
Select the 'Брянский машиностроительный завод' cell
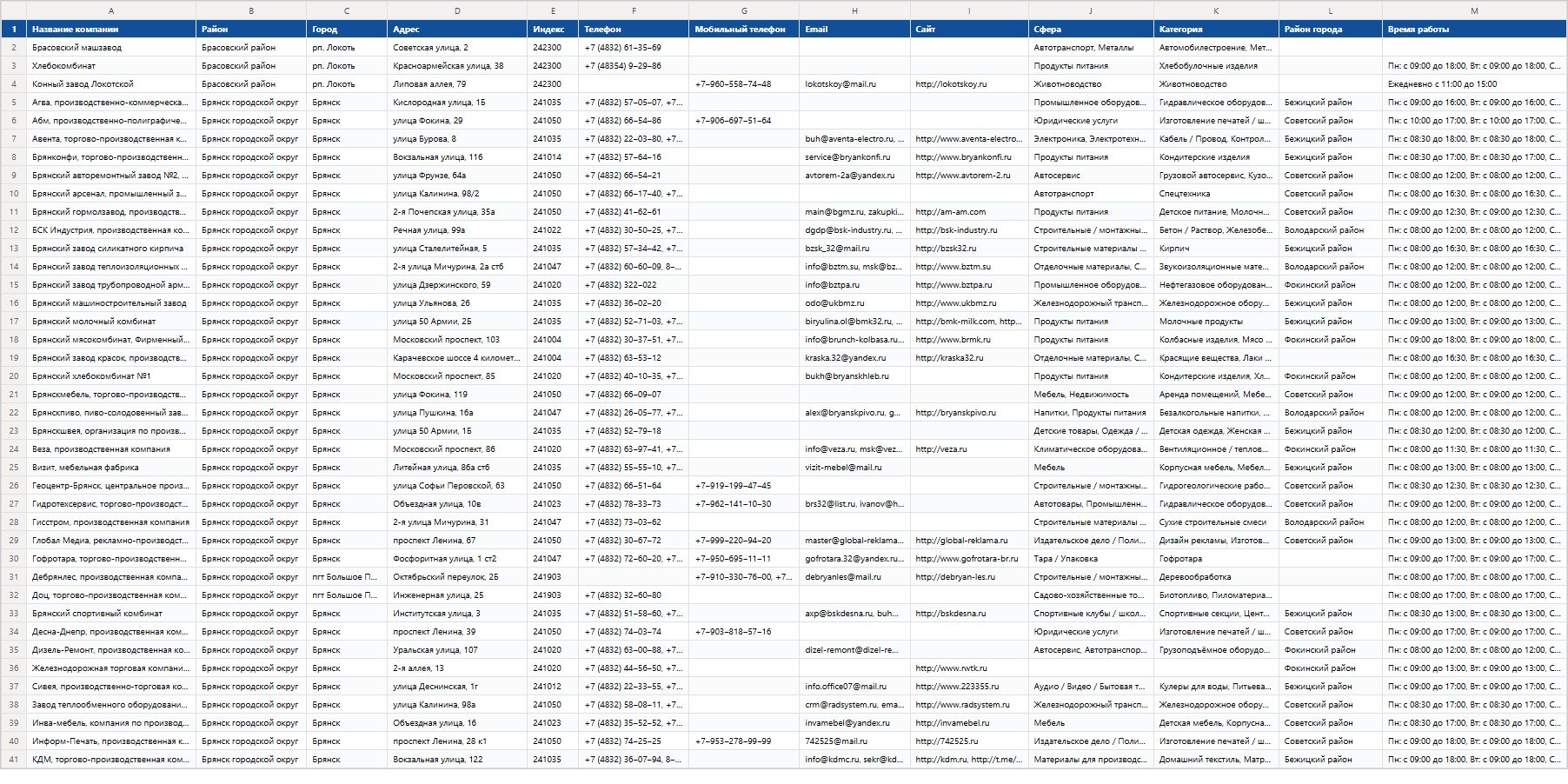click(111, 303)
